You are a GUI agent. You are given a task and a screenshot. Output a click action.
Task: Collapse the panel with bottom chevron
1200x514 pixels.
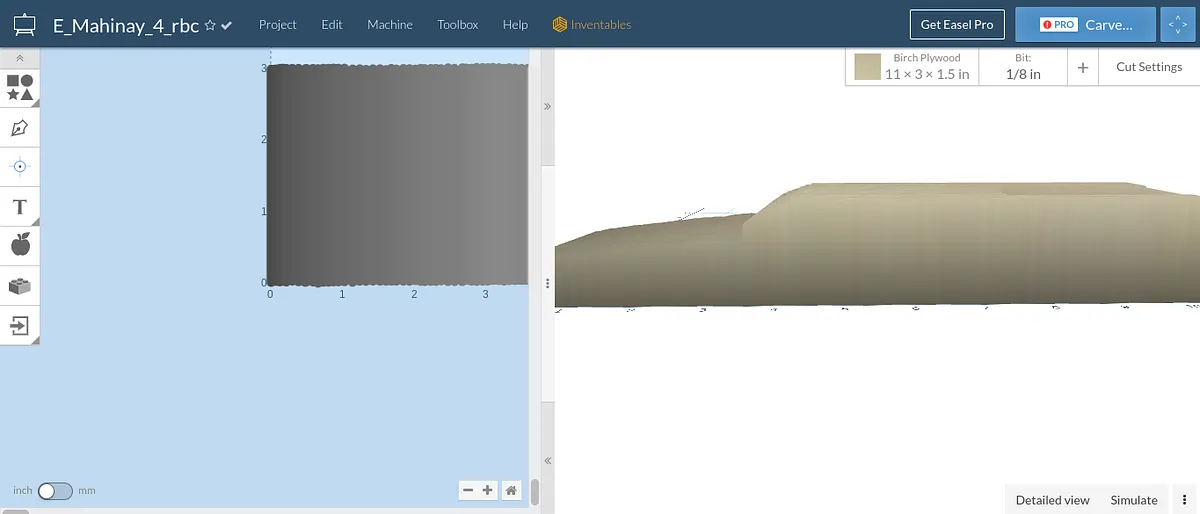click(x=547, y=461)
